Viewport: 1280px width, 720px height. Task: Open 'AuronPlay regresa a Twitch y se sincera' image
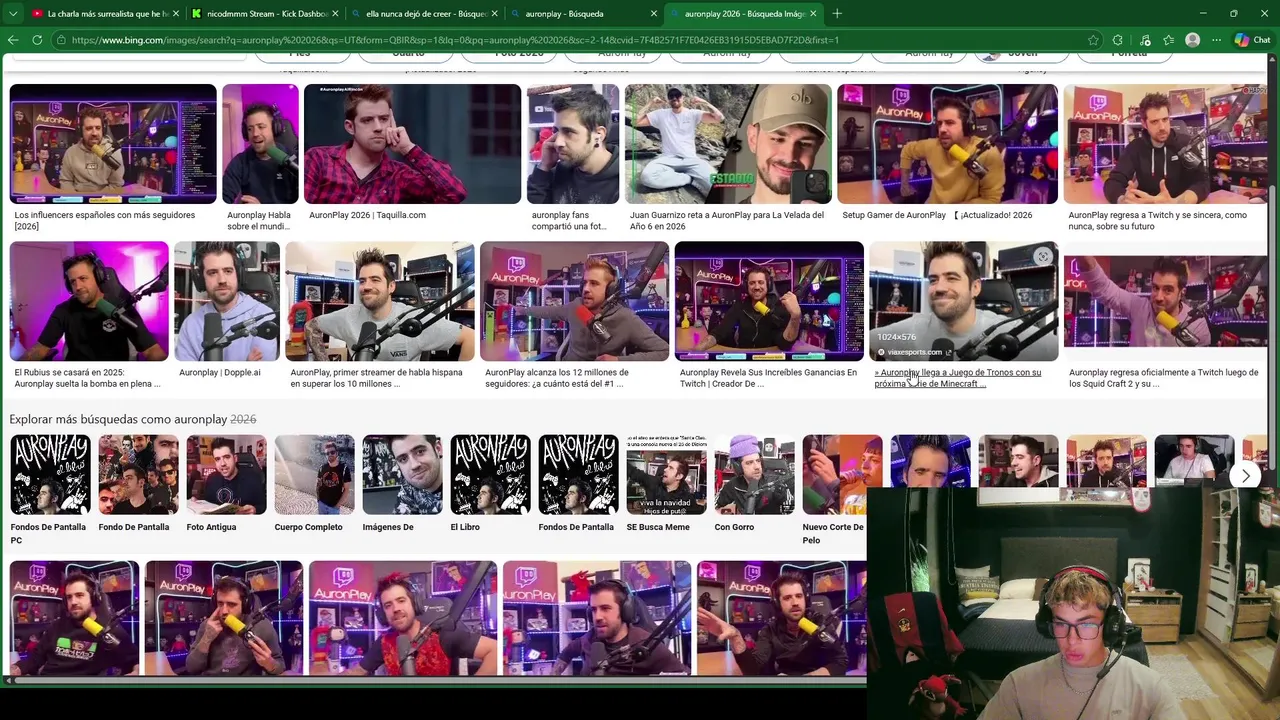coord(1165,144)
